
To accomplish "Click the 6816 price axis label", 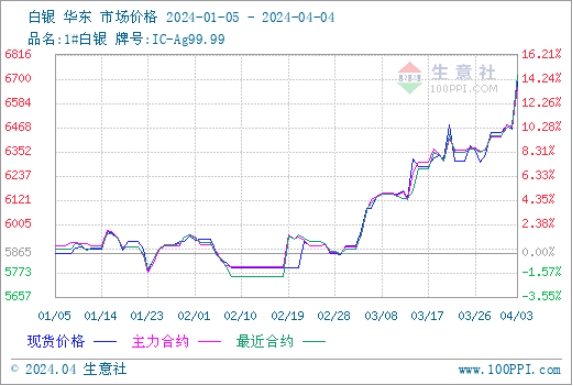I will 18,54.
